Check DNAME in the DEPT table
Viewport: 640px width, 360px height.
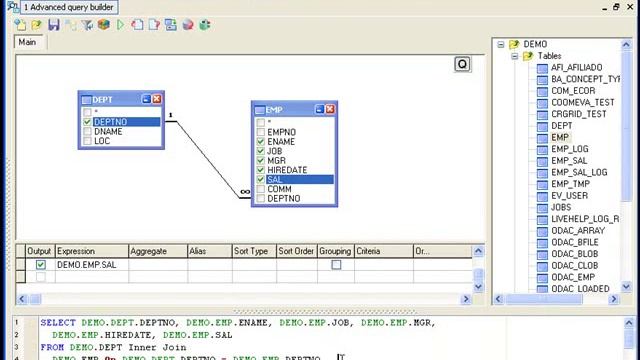(87, 131)
